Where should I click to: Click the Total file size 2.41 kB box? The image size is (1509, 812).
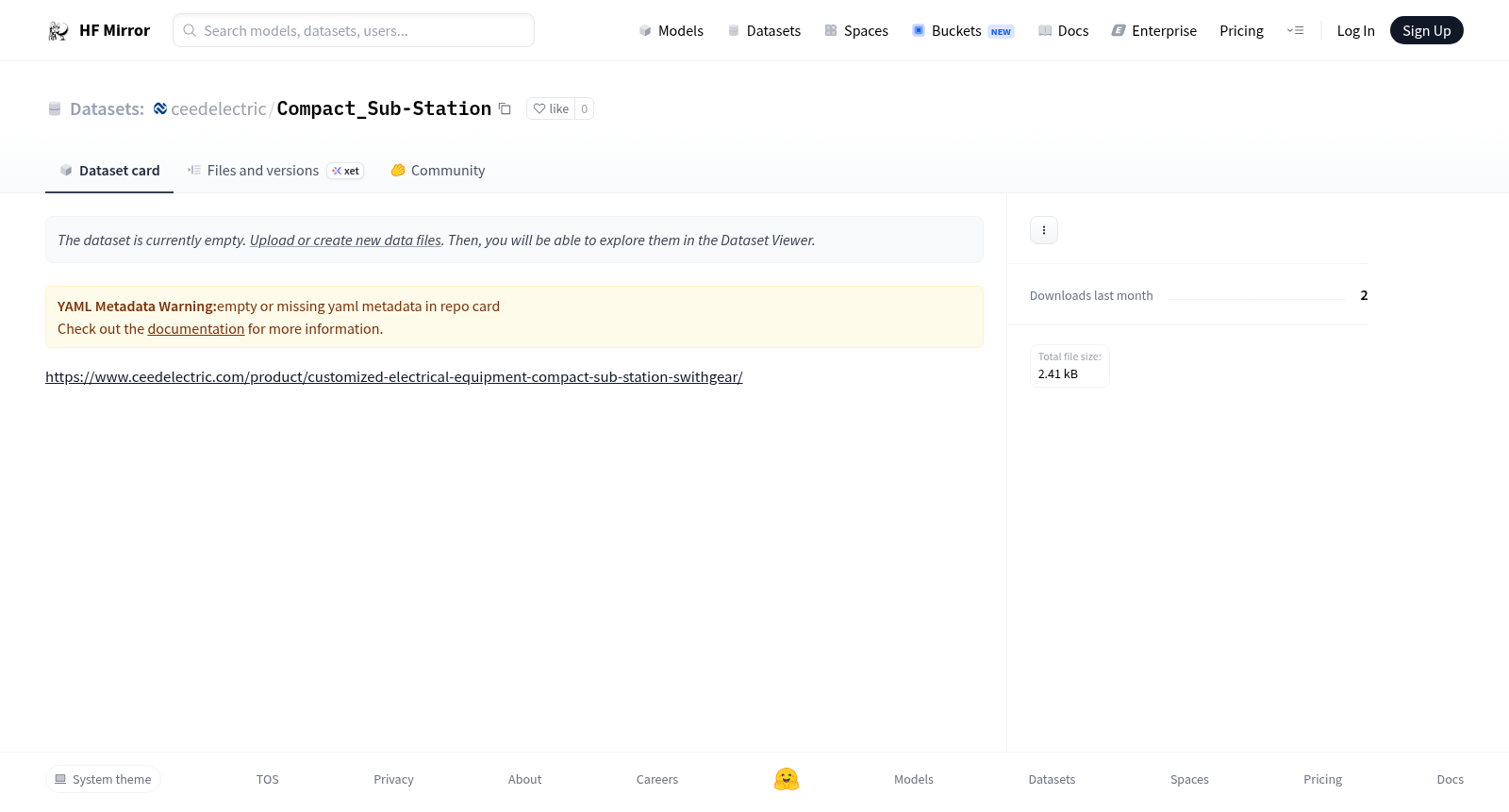point(1070,366)
